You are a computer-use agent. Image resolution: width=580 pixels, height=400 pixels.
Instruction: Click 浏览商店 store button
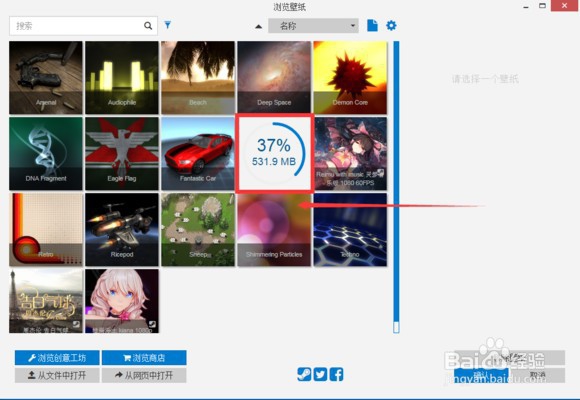(144, 358)
